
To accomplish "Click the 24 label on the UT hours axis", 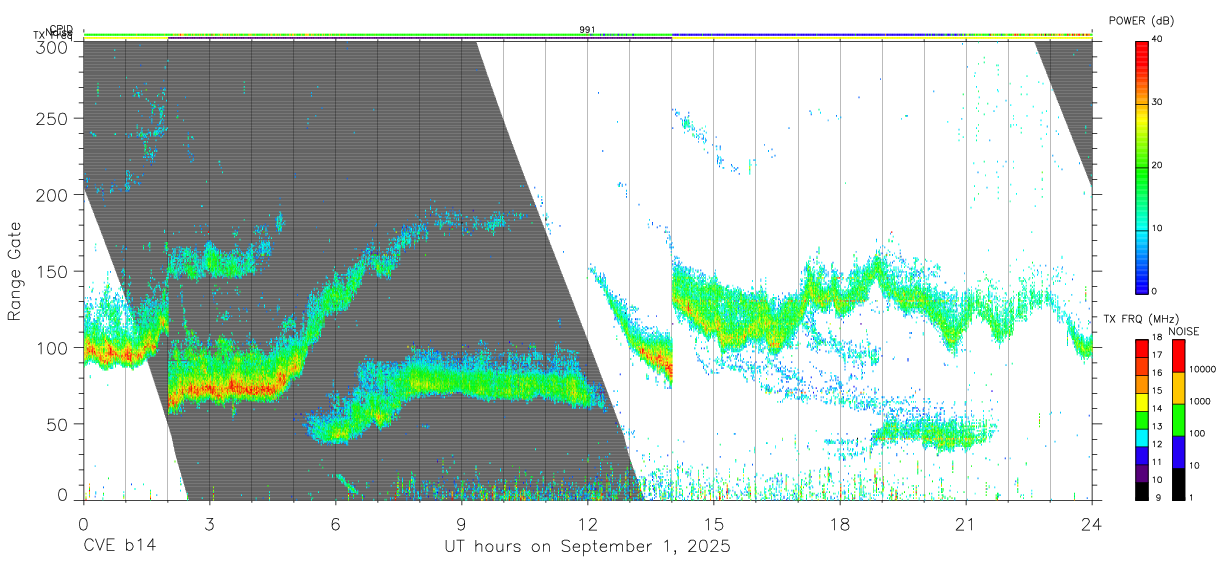I will click(x=1091, y=524).
